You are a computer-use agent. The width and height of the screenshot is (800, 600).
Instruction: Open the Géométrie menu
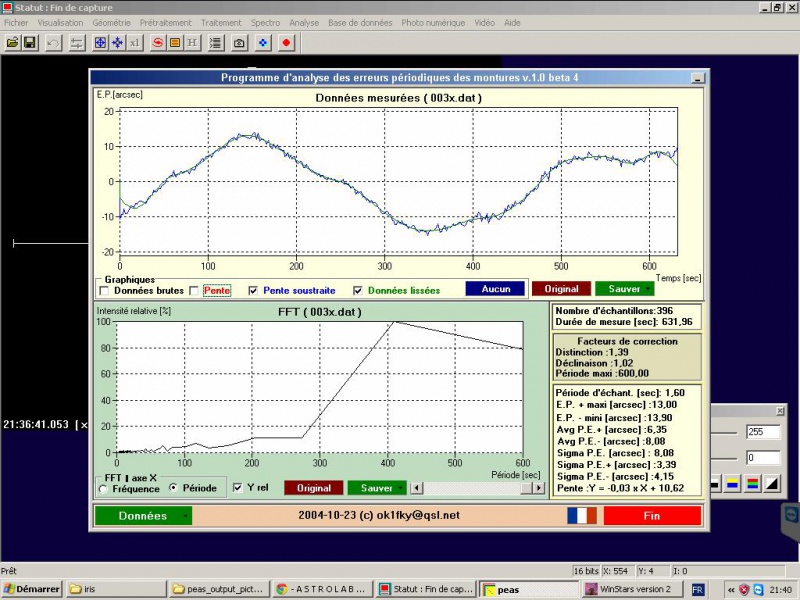[x=112, y=23]
